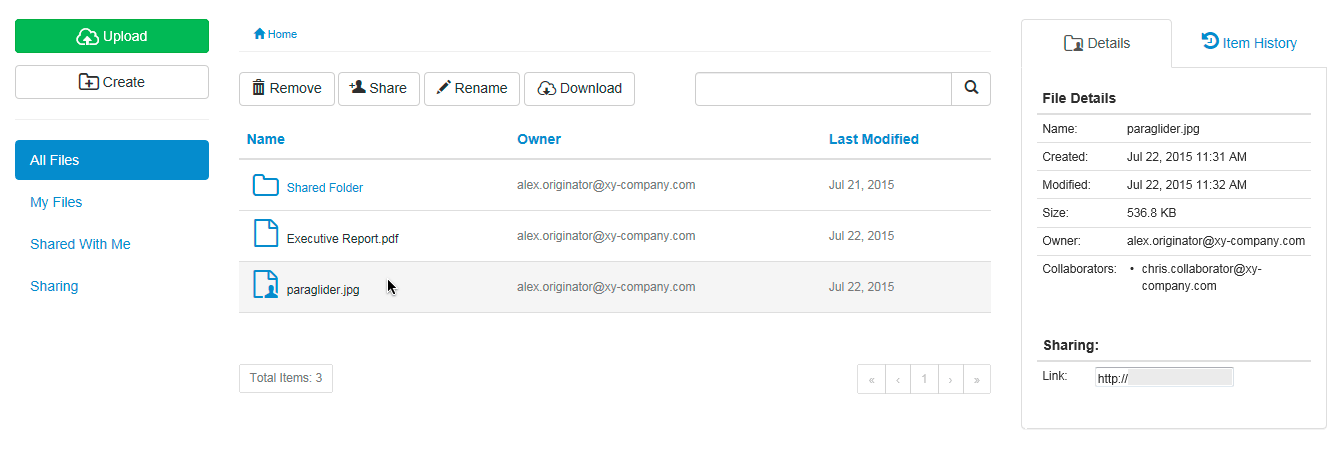Click the trash icon on Remove button
This screenshot has width=1342, height=454.
click(258, 88)
